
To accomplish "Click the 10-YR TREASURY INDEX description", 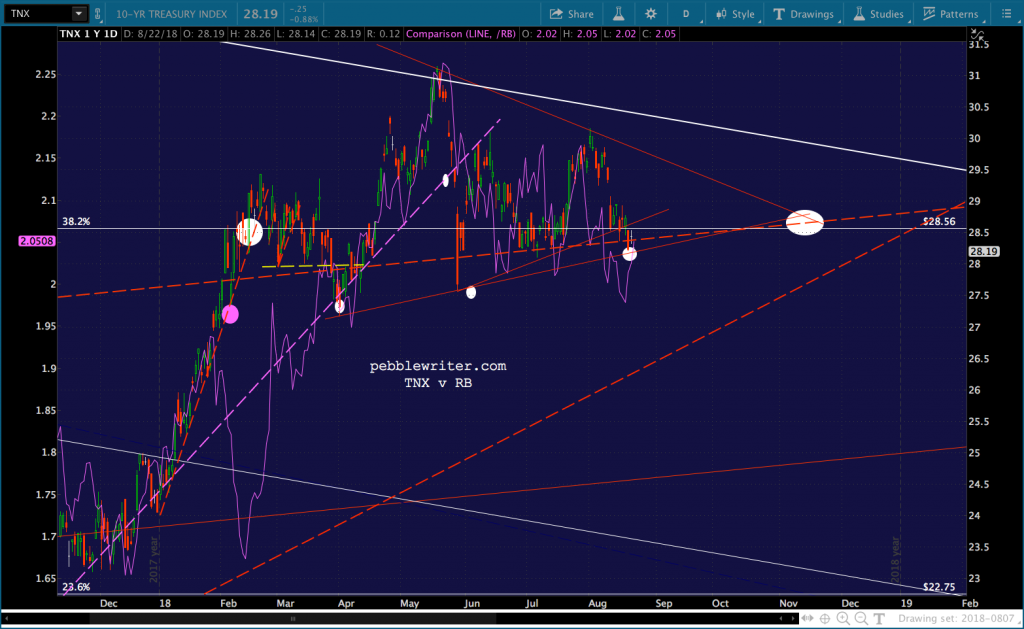I will (x=172, y=14).
